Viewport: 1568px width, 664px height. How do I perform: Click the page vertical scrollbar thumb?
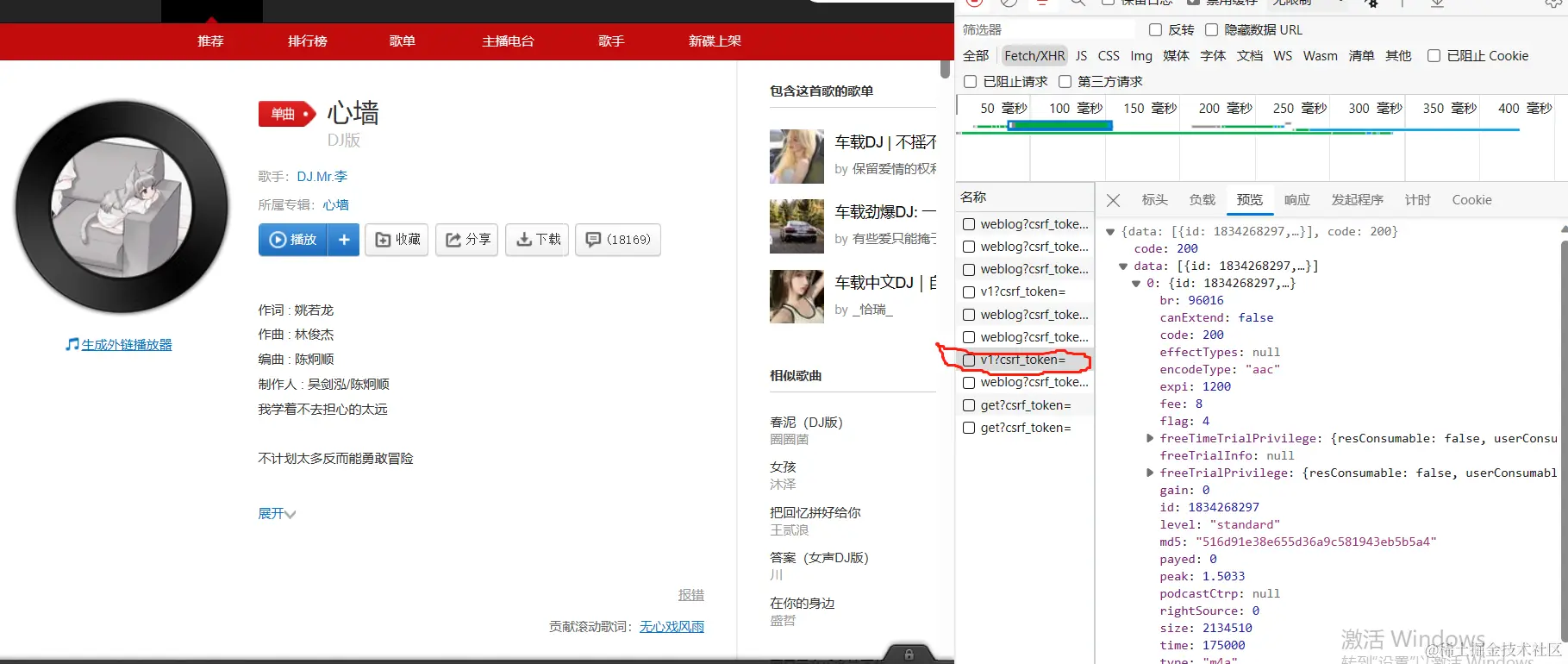(945, 69)
